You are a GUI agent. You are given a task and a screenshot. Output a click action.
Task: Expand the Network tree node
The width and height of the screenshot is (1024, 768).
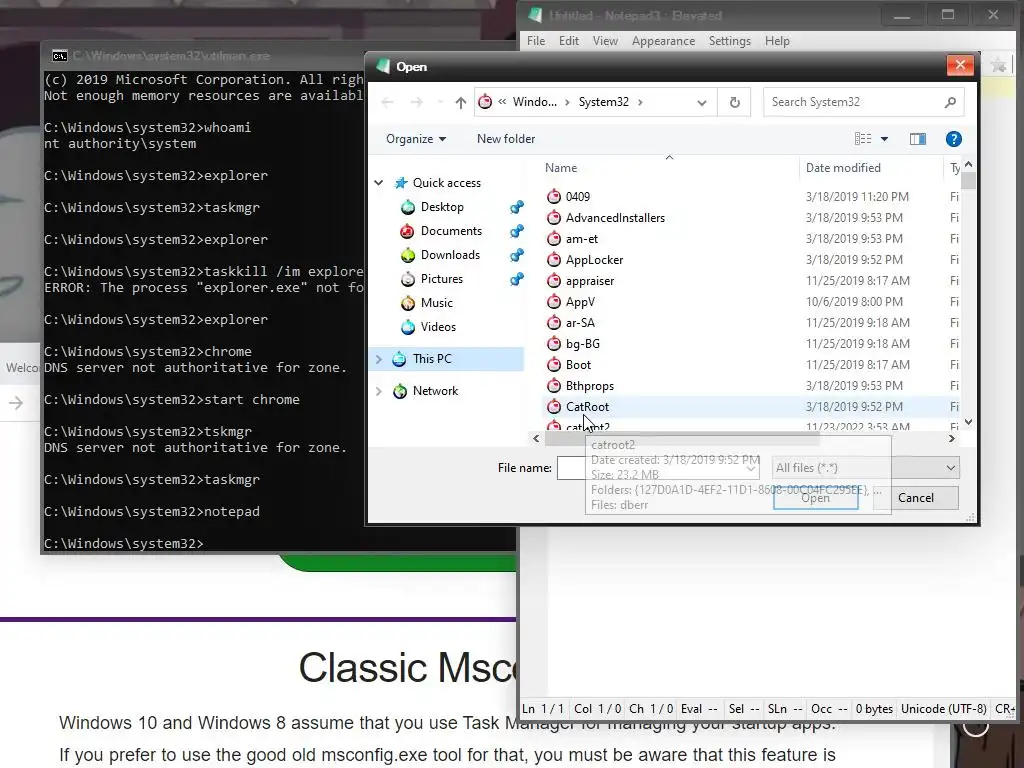point(379,391)
